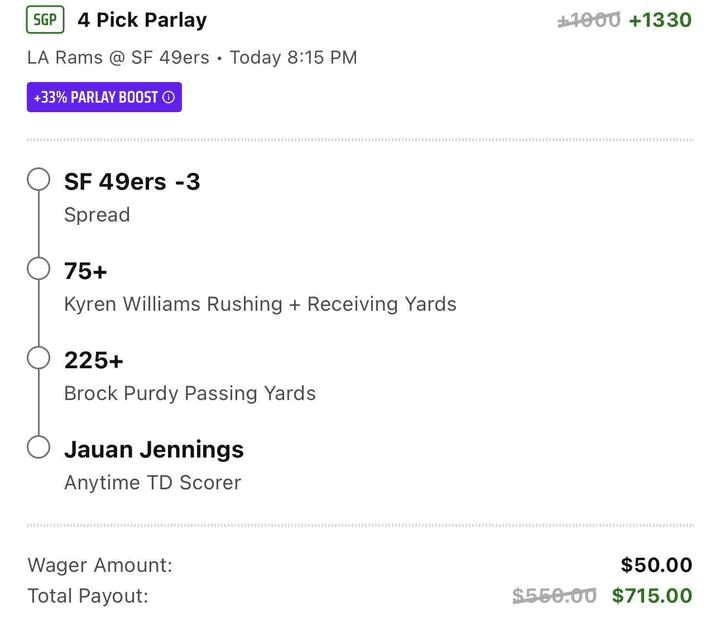
Task: Click the Anytime TD Scorer label
Action: point(152,482)
